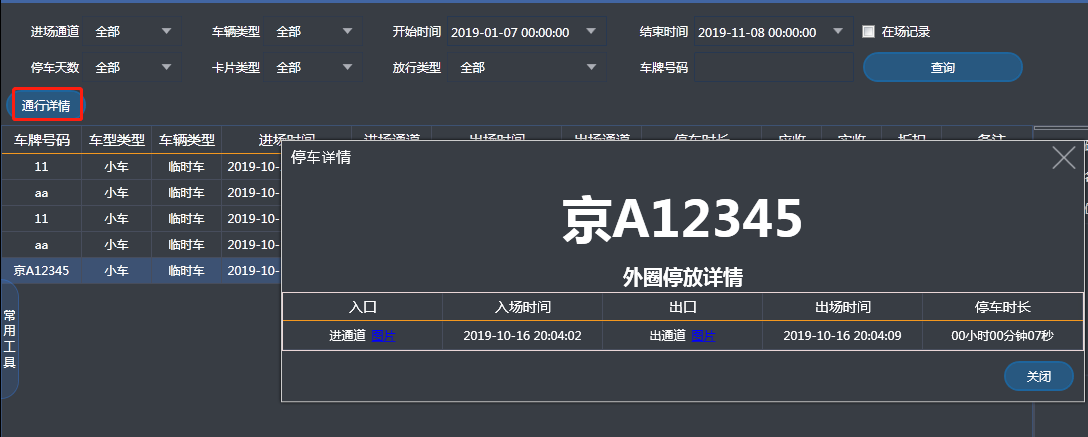Open the 常用工具 side tab
The image size is (1088, 437).
9,339
